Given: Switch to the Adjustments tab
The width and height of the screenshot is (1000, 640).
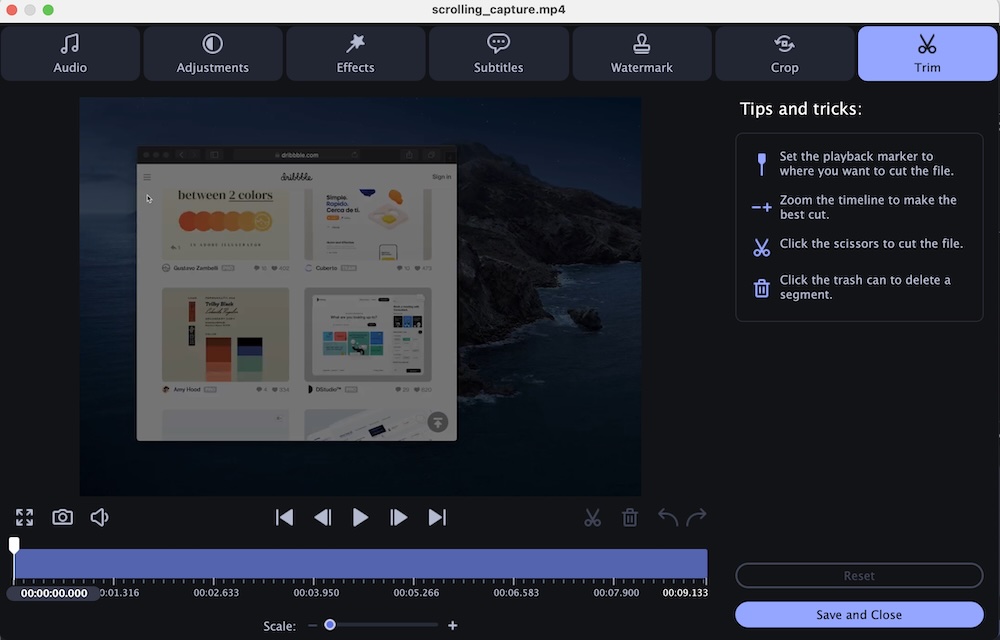Looking at the screenshot, I should pyautogui.click(x=213, y=54).
